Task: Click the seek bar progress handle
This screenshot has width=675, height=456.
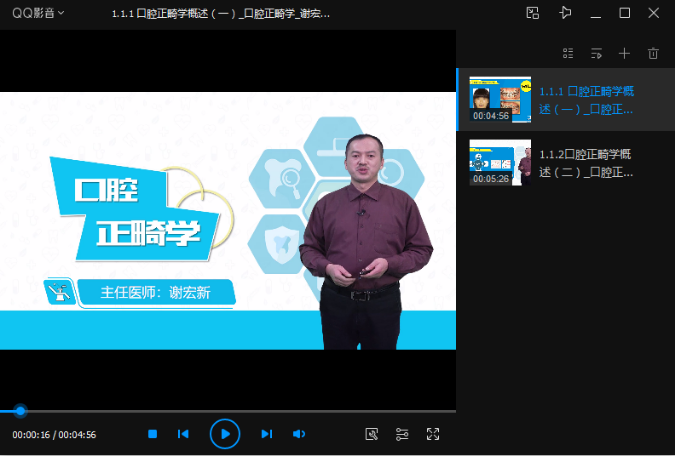Action: pos(20,411)
